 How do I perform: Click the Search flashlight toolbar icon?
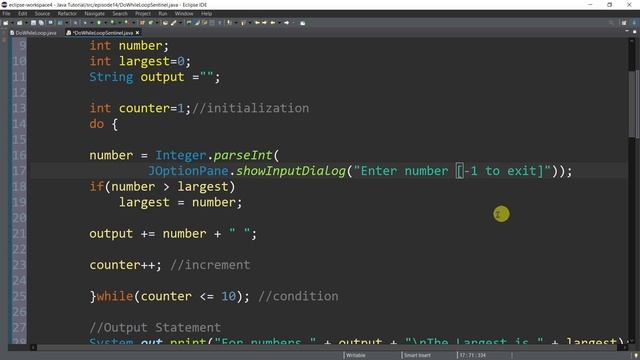pos(173,23)
